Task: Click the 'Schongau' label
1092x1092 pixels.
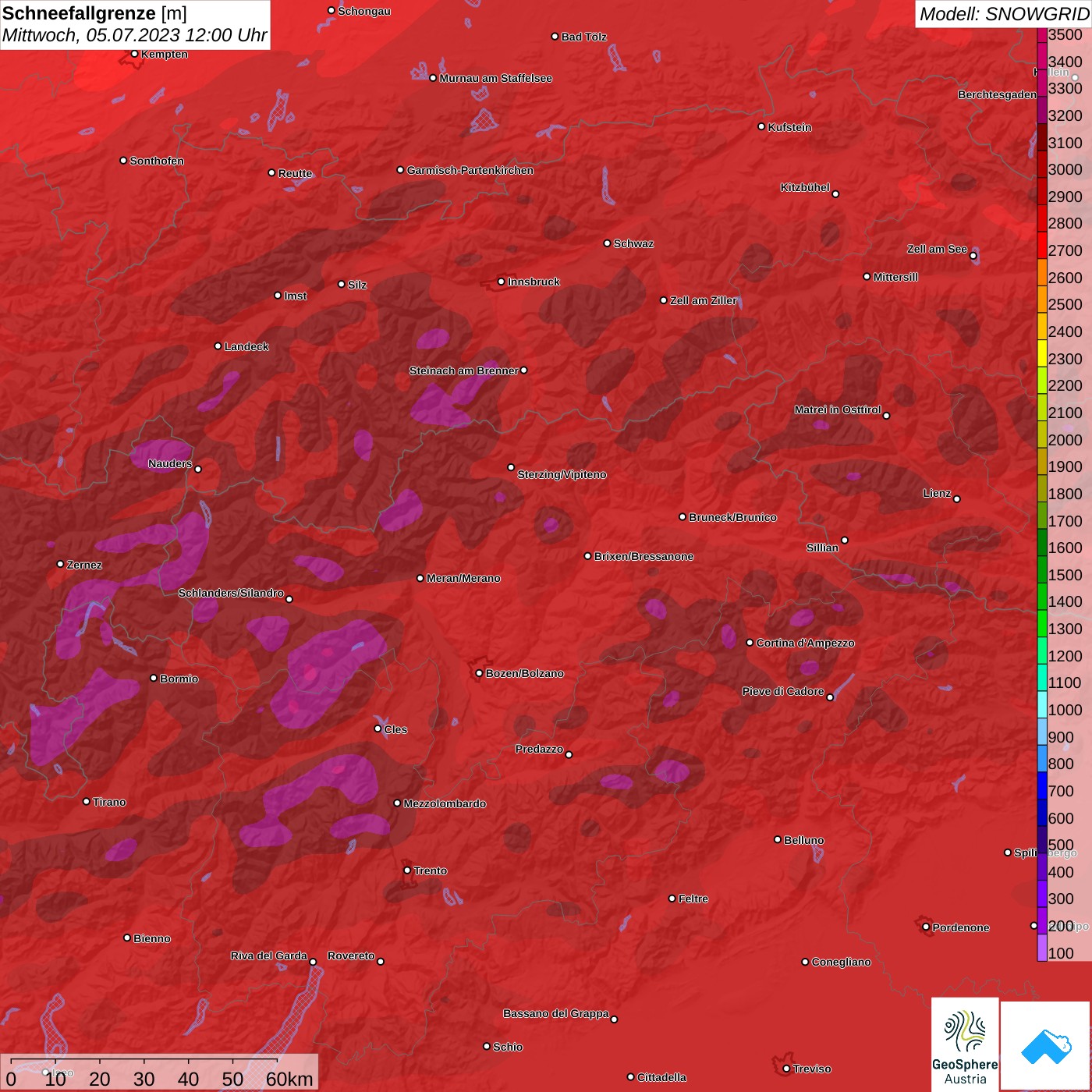Action: pos(364,11)
